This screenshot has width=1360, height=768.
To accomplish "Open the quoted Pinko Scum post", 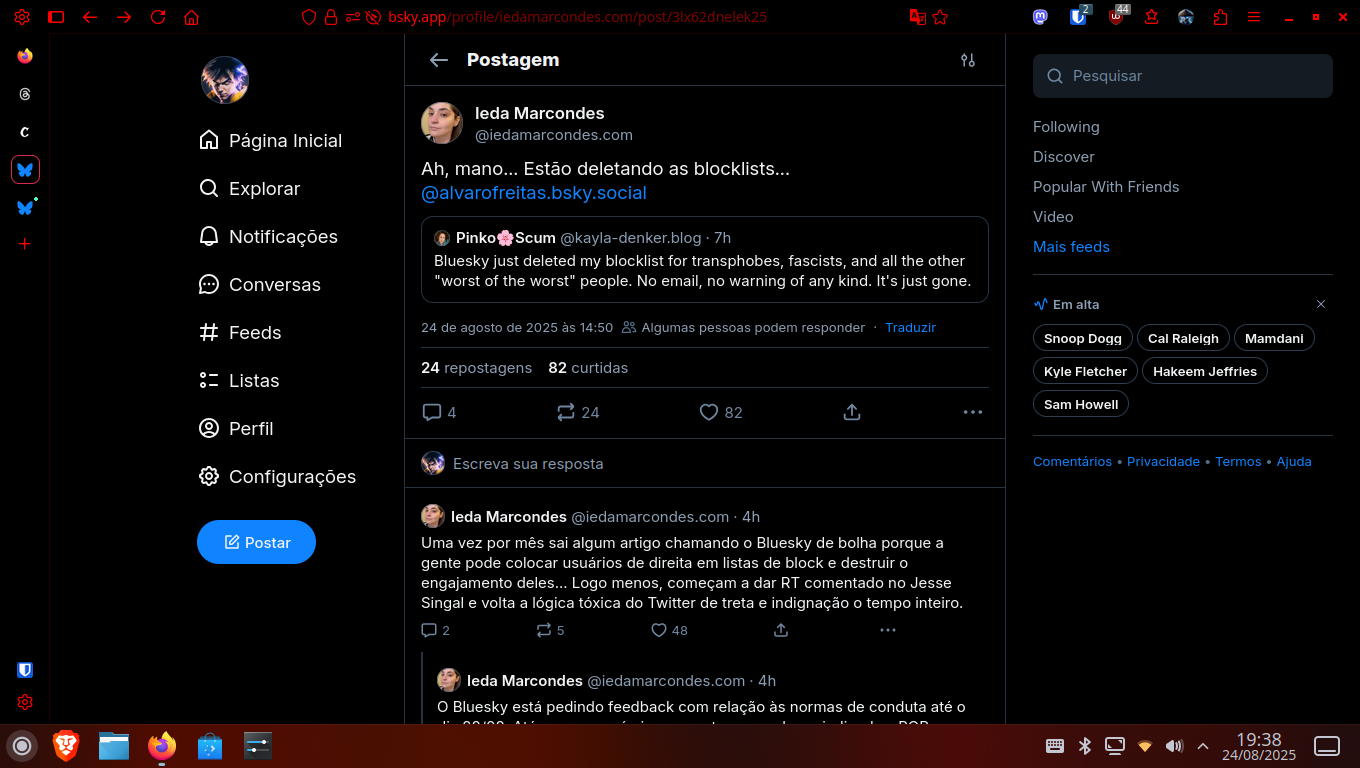I will (x=705, y=259).
